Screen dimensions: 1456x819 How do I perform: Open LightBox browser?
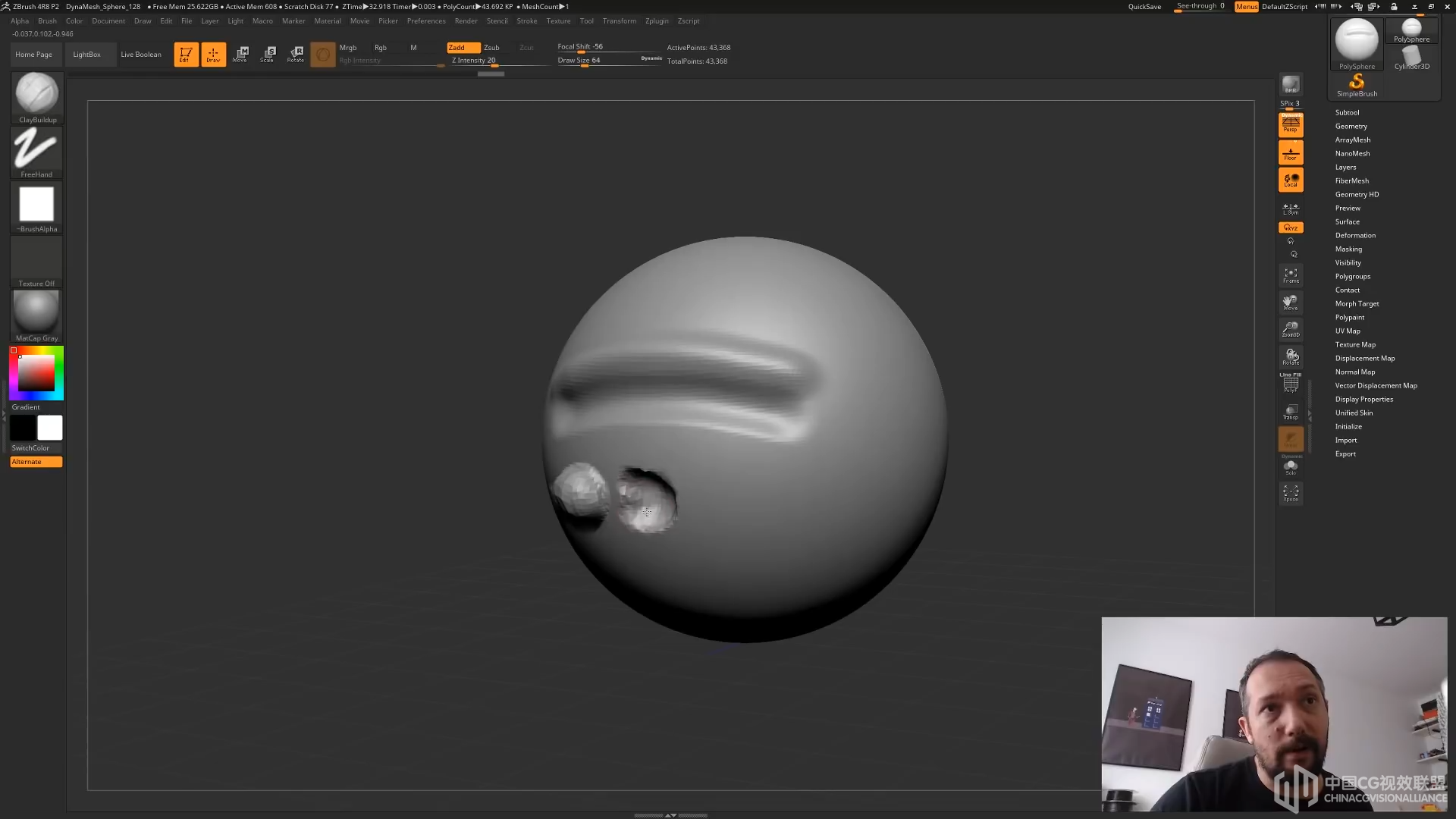click(86, 55)
